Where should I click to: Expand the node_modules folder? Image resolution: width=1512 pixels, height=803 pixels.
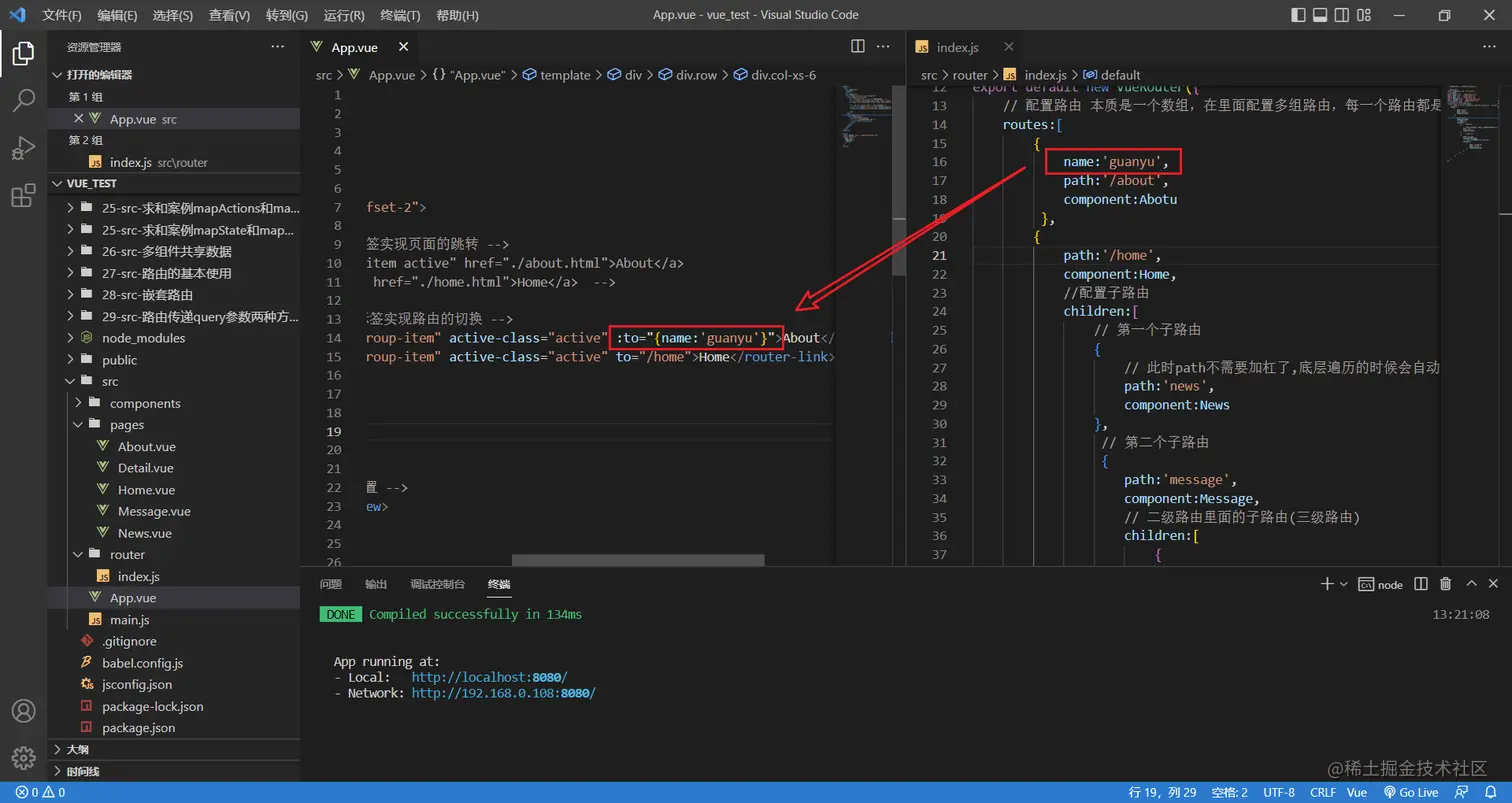point(173,338)
